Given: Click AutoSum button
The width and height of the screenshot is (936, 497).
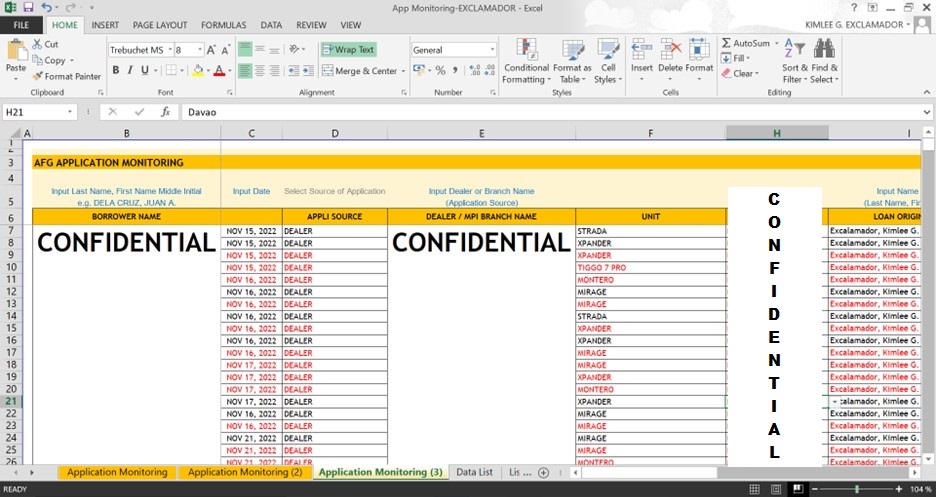Looking at the screenshot, I should tap(746, 44).
